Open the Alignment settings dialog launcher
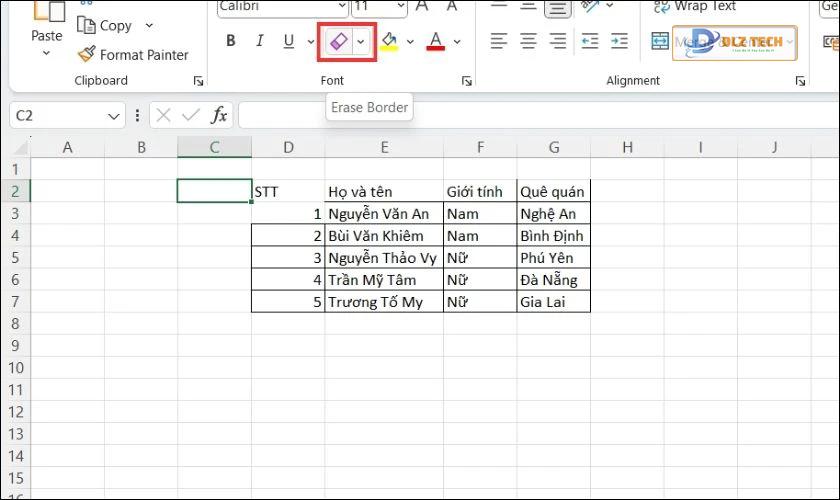The width and height of the screenshot is (840, 500). pos(800,81)
